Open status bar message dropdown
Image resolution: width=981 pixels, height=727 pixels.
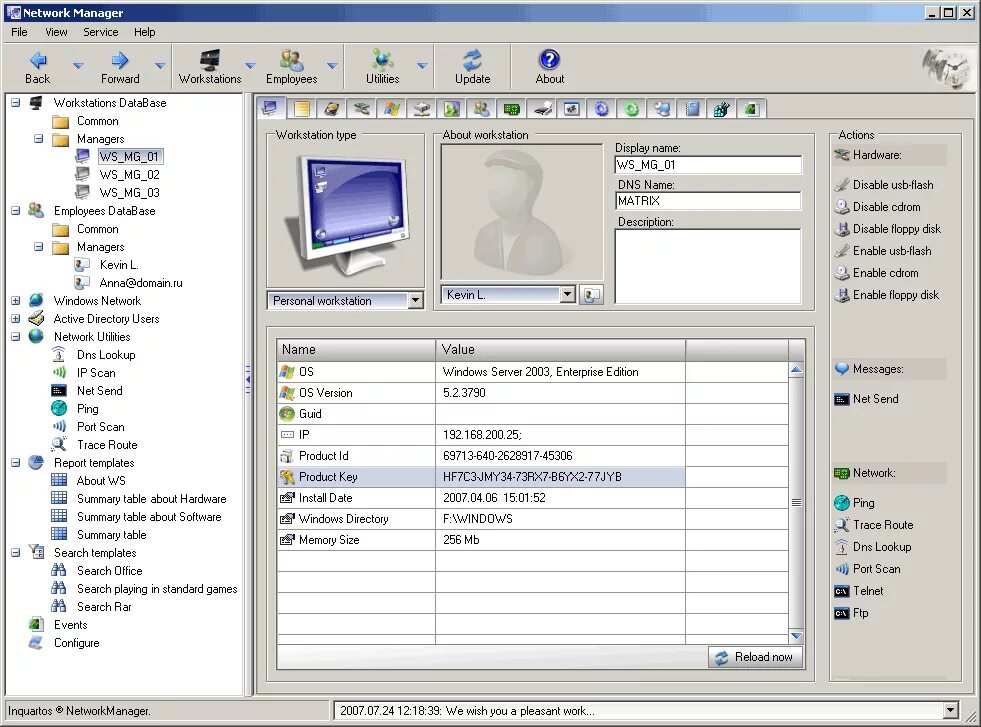(950, 710)
